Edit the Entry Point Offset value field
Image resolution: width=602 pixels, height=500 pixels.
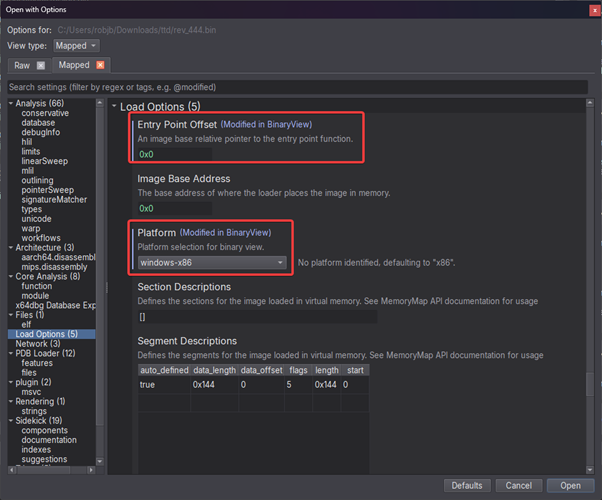pos(250,154)
